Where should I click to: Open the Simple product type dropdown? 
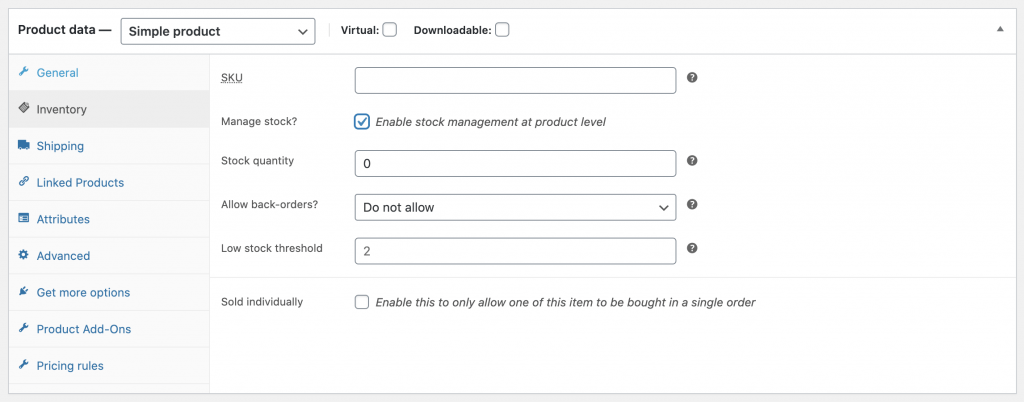pyautogui.click(x=218, y=31)
